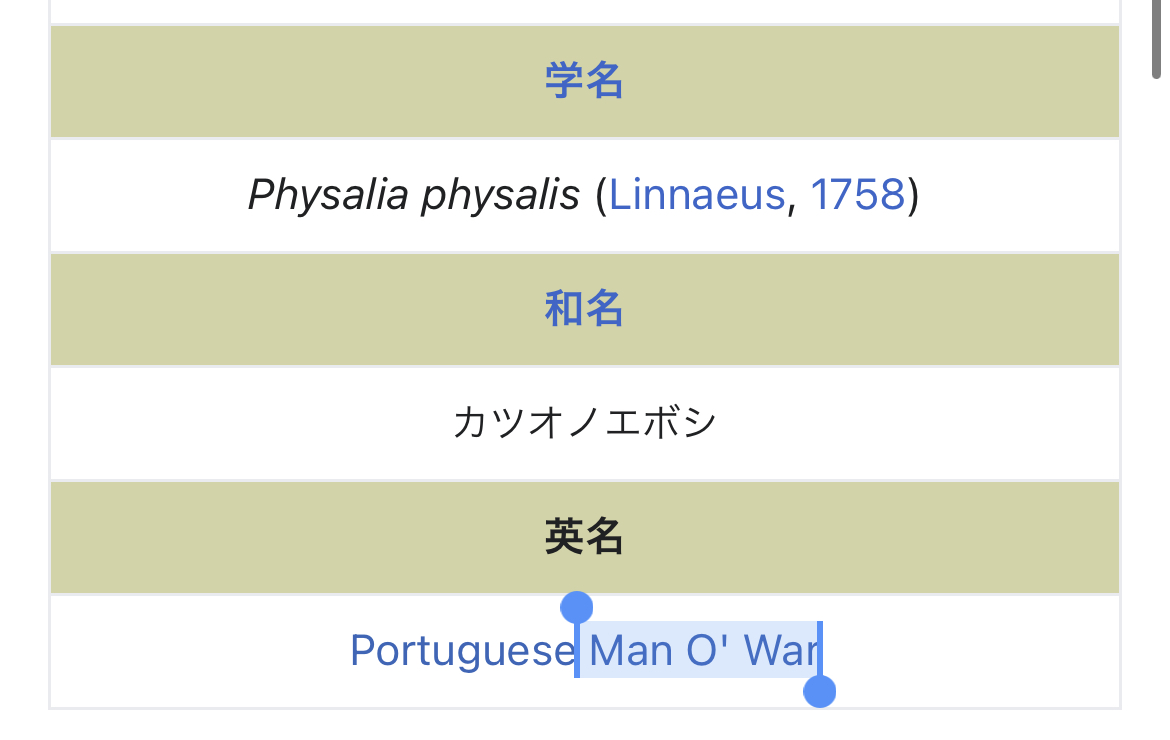
Task: Click the olive background beside 学名
Action: pos(300,81)
